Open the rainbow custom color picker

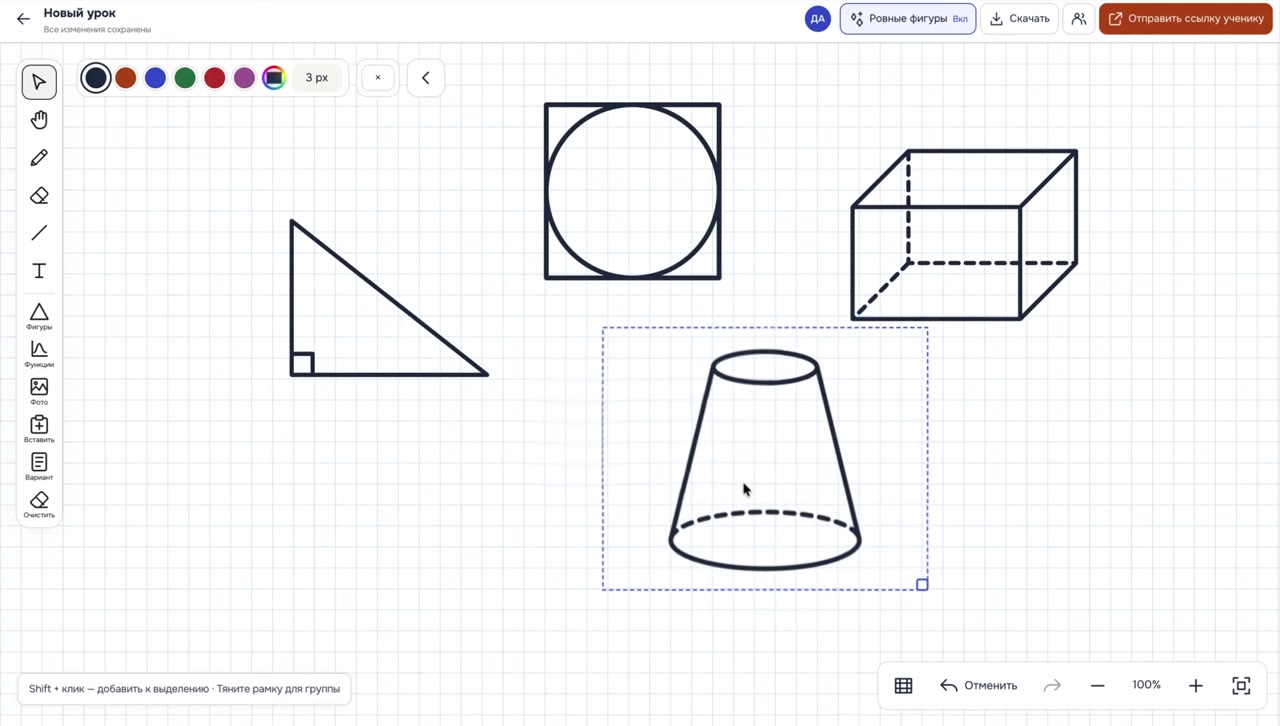(x=274, y=78)
